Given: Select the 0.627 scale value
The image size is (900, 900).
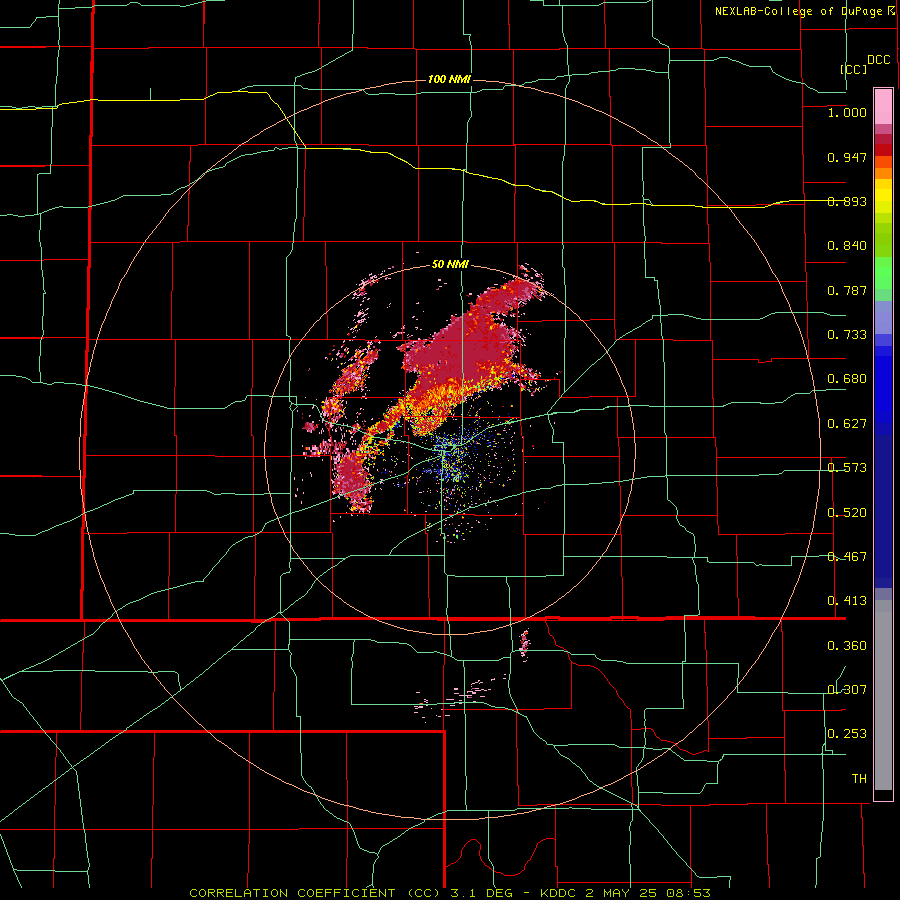Looking at the screenshot, I should [x=847, y=424].
